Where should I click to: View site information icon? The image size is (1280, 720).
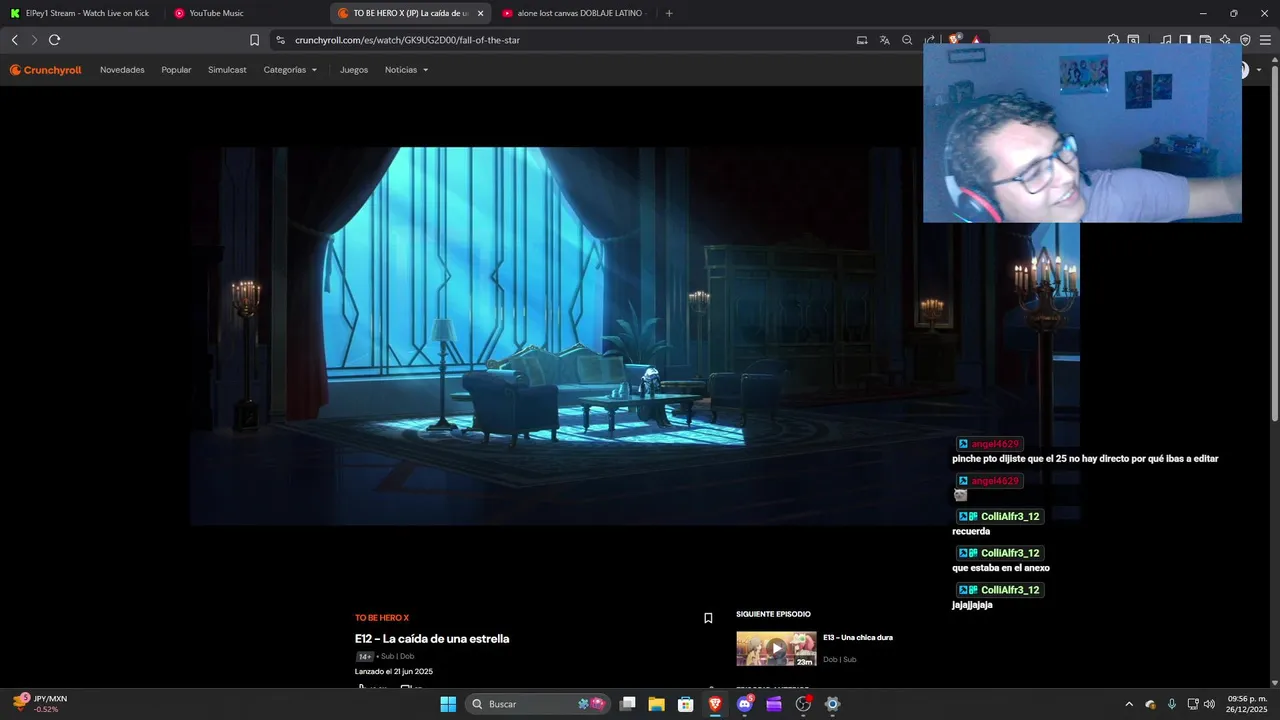[280, 40]
